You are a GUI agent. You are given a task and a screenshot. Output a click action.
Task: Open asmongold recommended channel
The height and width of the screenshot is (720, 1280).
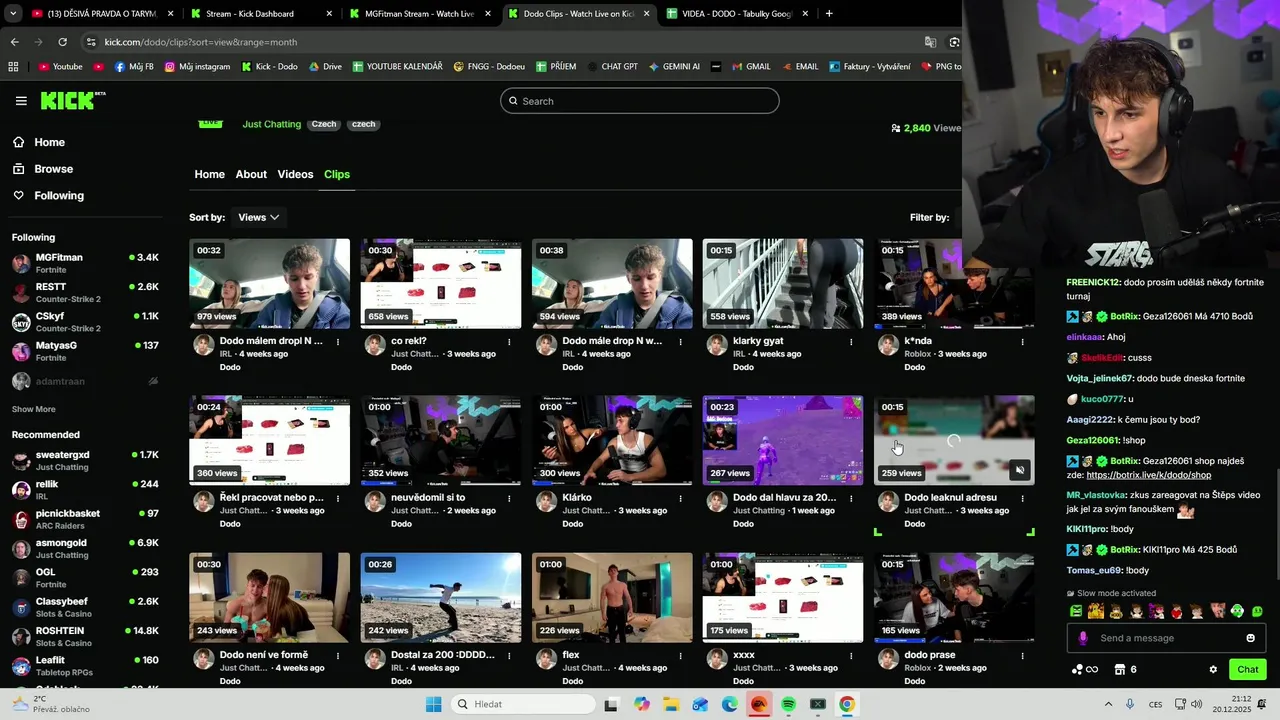coord(85,548)
